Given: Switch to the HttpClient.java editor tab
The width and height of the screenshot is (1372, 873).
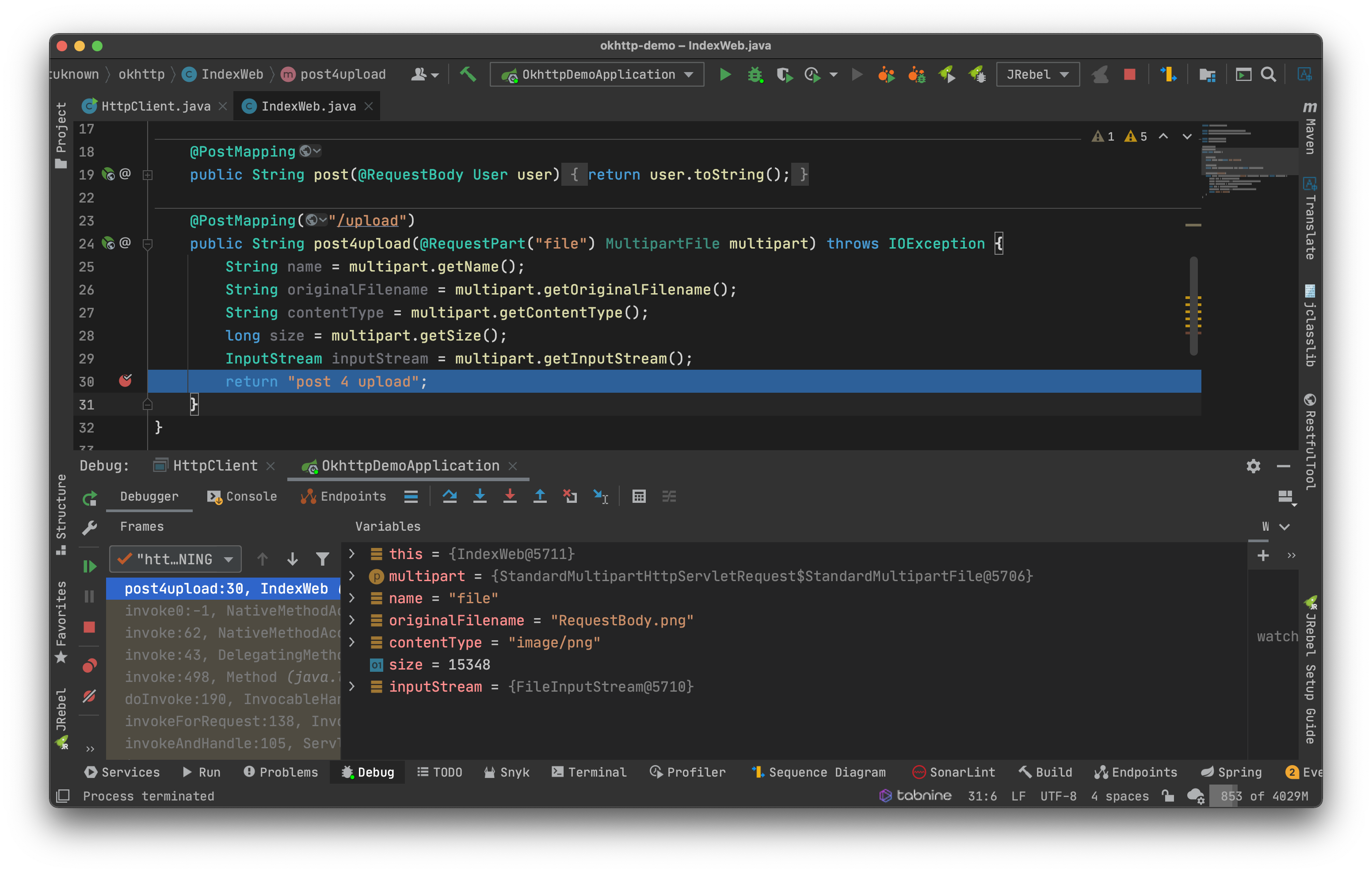Looking at the screenshot, I should point(155,107).
